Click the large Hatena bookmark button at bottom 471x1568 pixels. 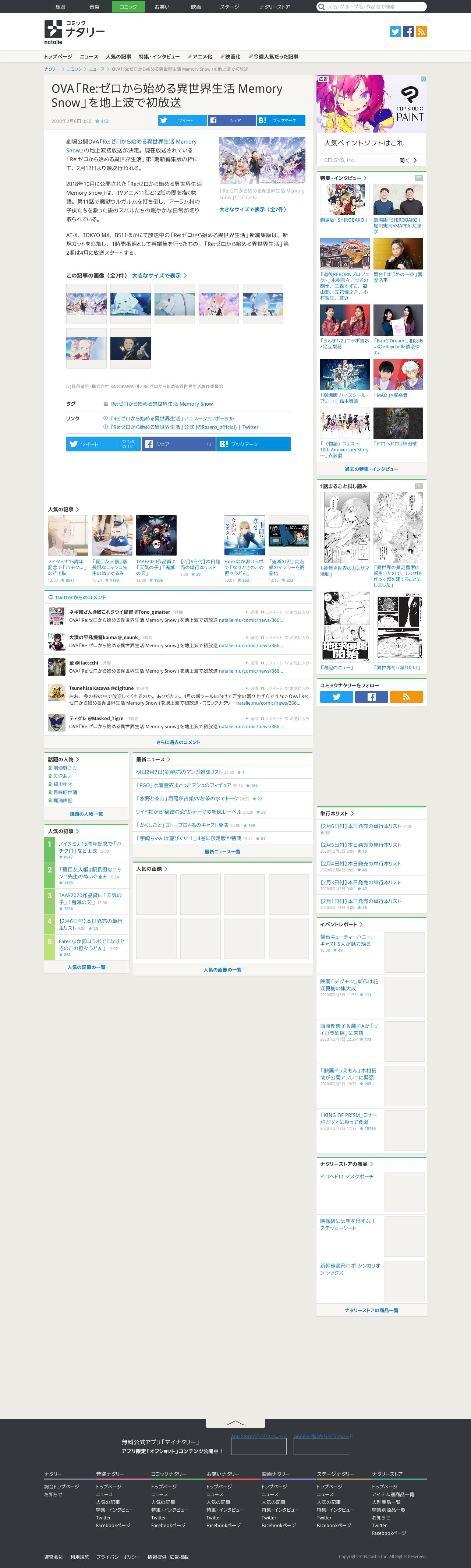click(x=253, y=444)
